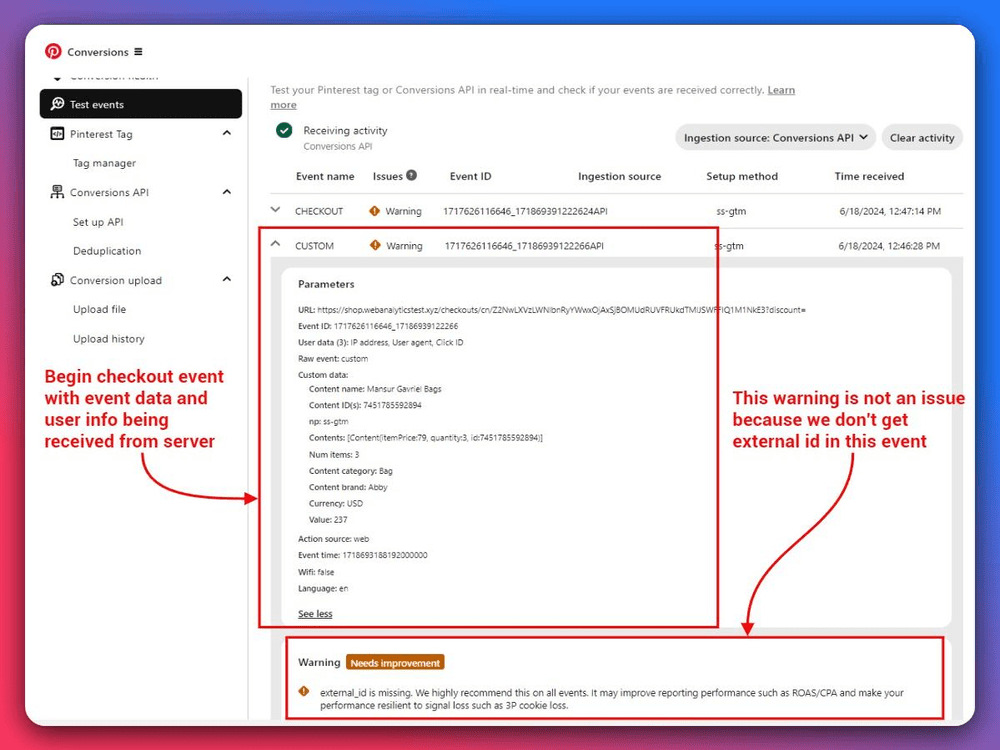Screen dimensions: 1000x750
Task: Open Upload file page
Action: pyautogui.click(x=99, y=309)
